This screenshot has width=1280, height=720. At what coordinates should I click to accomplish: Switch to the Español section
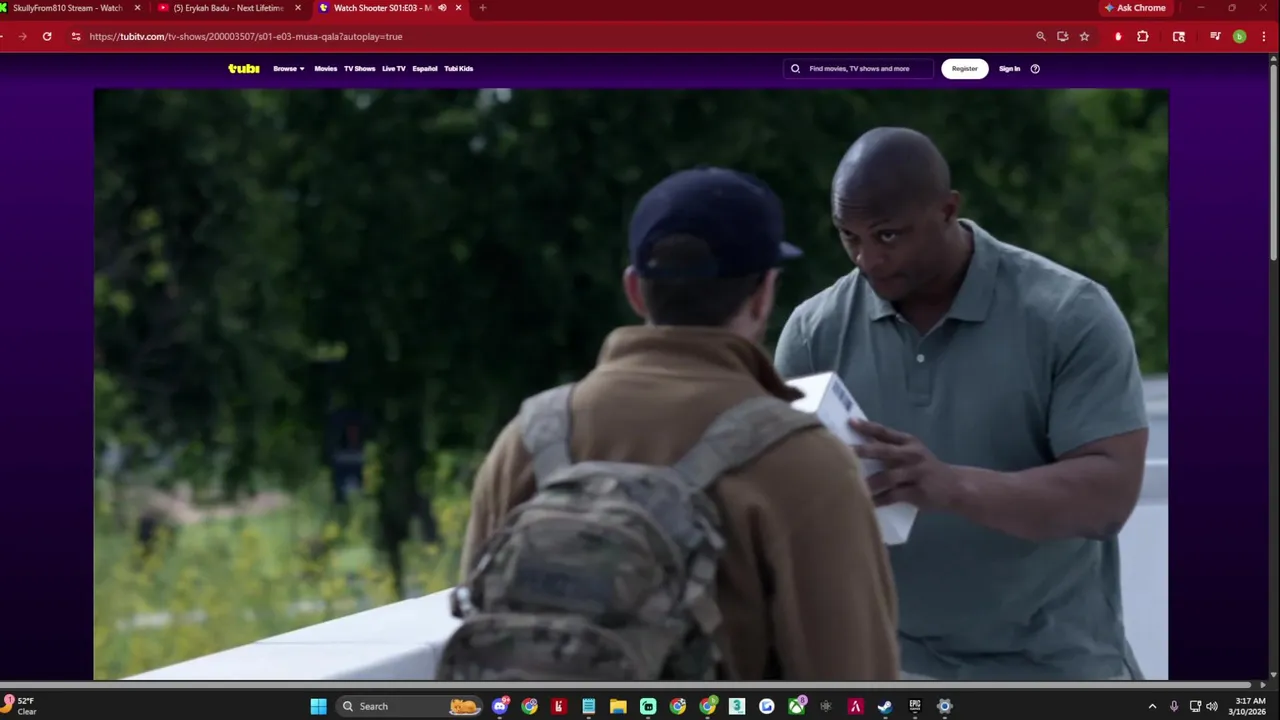coord(425,69)
